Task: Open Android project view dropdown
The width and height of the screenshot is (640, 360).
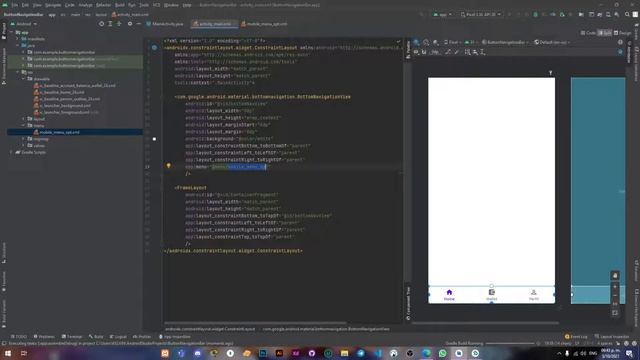Action: click(x=24, y=24)
